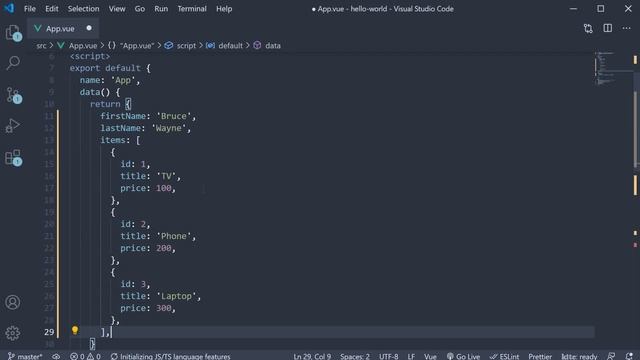The width and height of the screenshot is (640, 360).
Task: Click Ln 29, Col 9 cursor position
Action: (x=312, y=356)
